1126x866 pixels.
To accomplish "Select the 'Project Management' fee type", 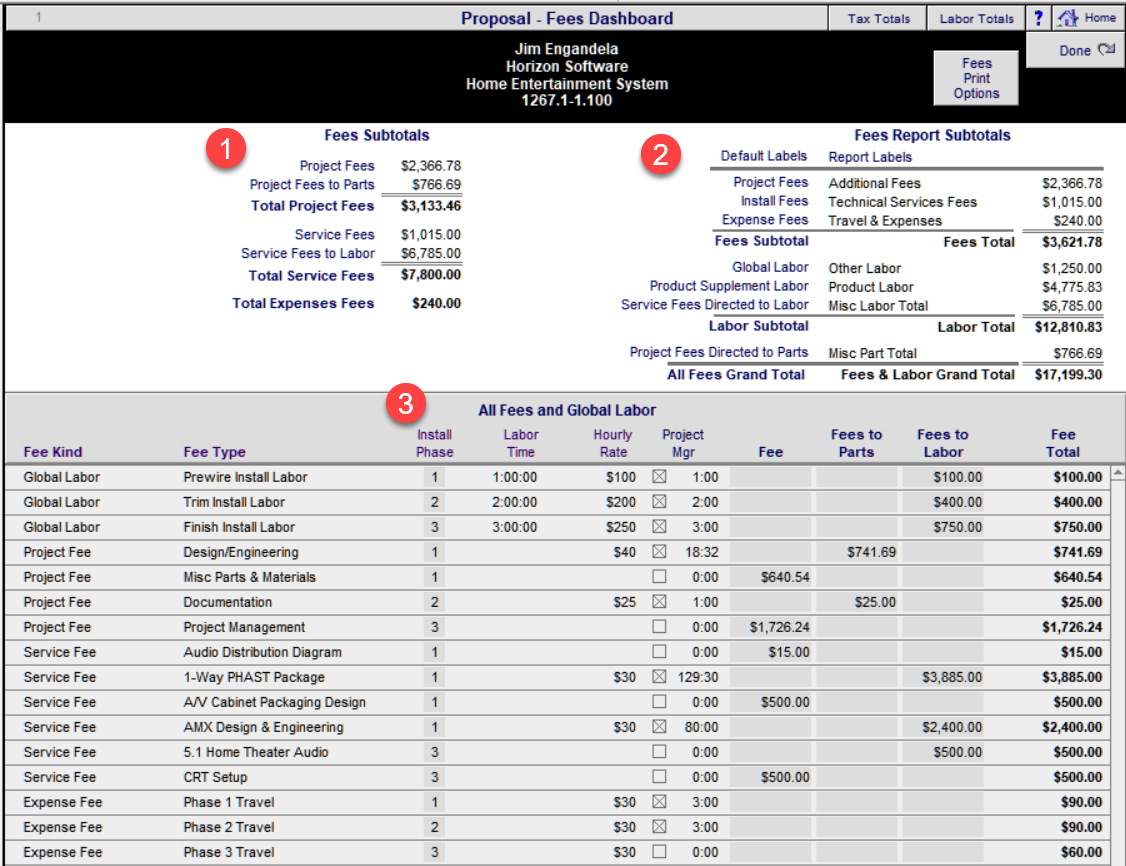I will point(244,627).
